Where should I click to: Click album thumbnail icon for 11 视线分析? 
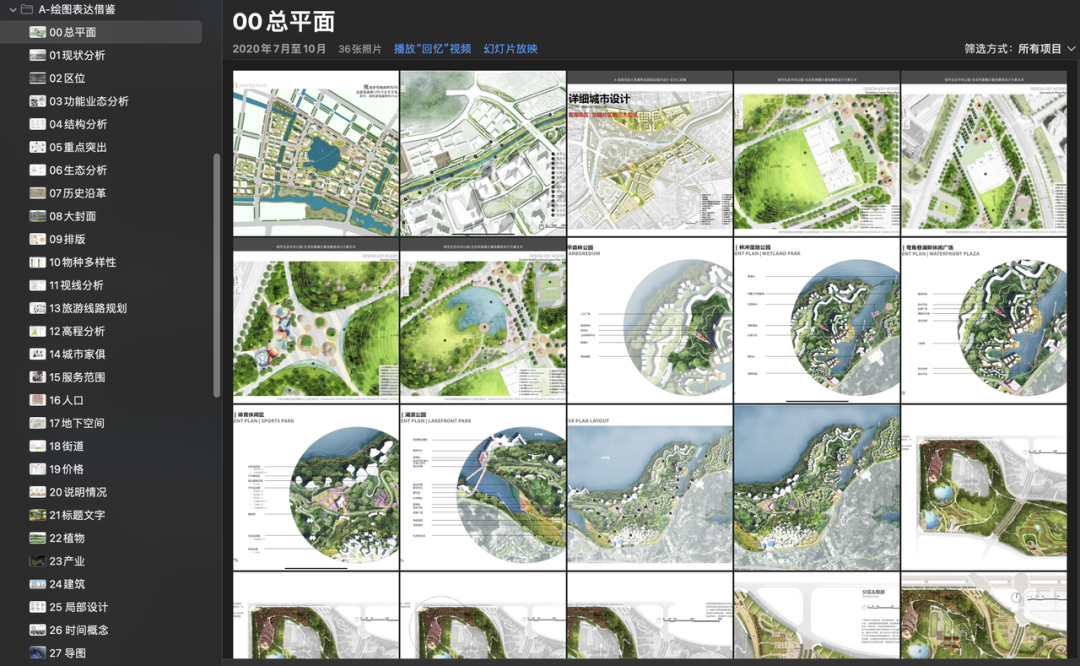pyautogui.click(x=37, y=285)
